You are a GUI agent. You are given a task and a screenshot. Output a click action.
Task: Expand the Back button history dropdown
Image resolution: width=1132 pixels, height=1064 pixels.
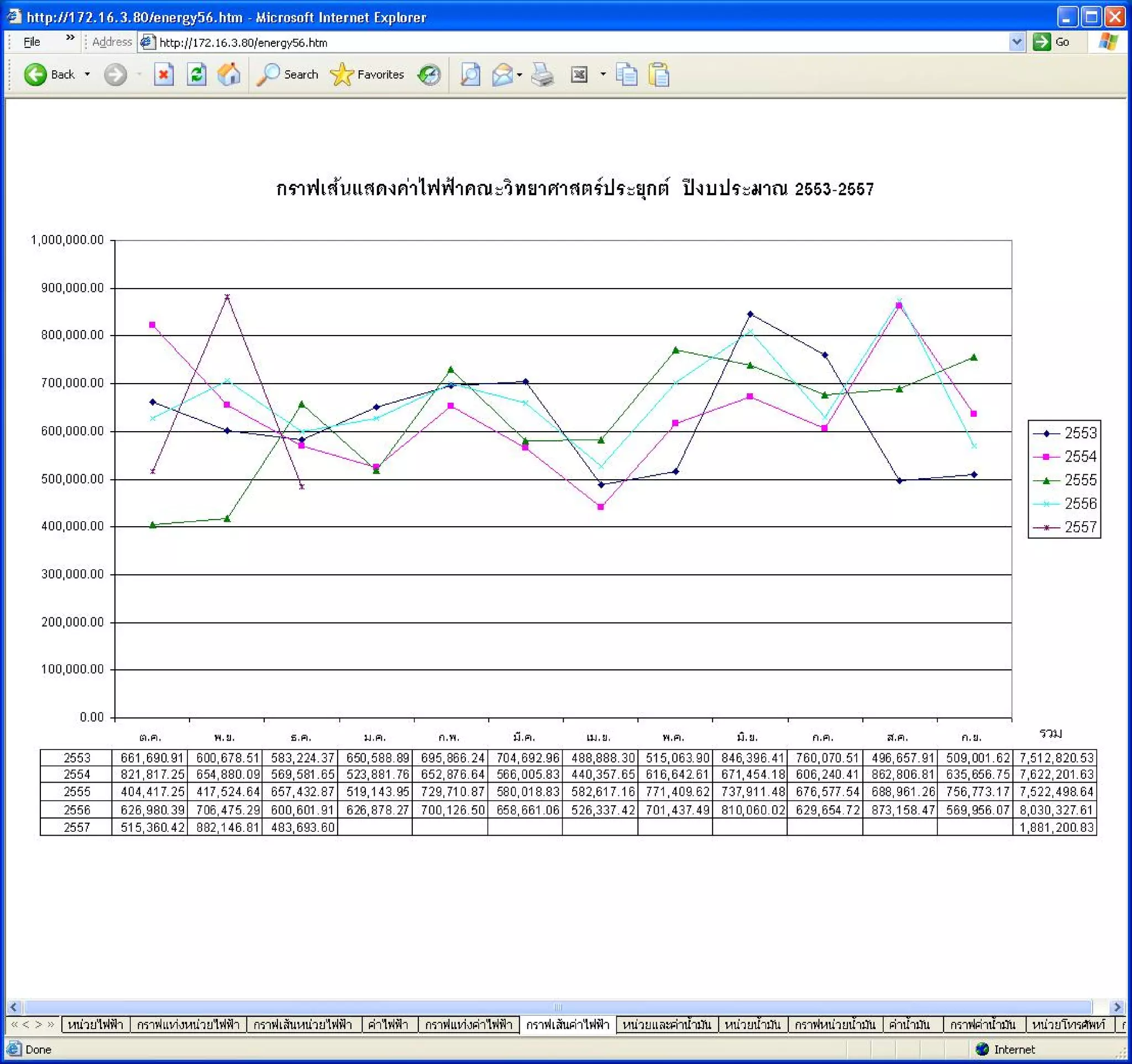[x=87, y=75]
